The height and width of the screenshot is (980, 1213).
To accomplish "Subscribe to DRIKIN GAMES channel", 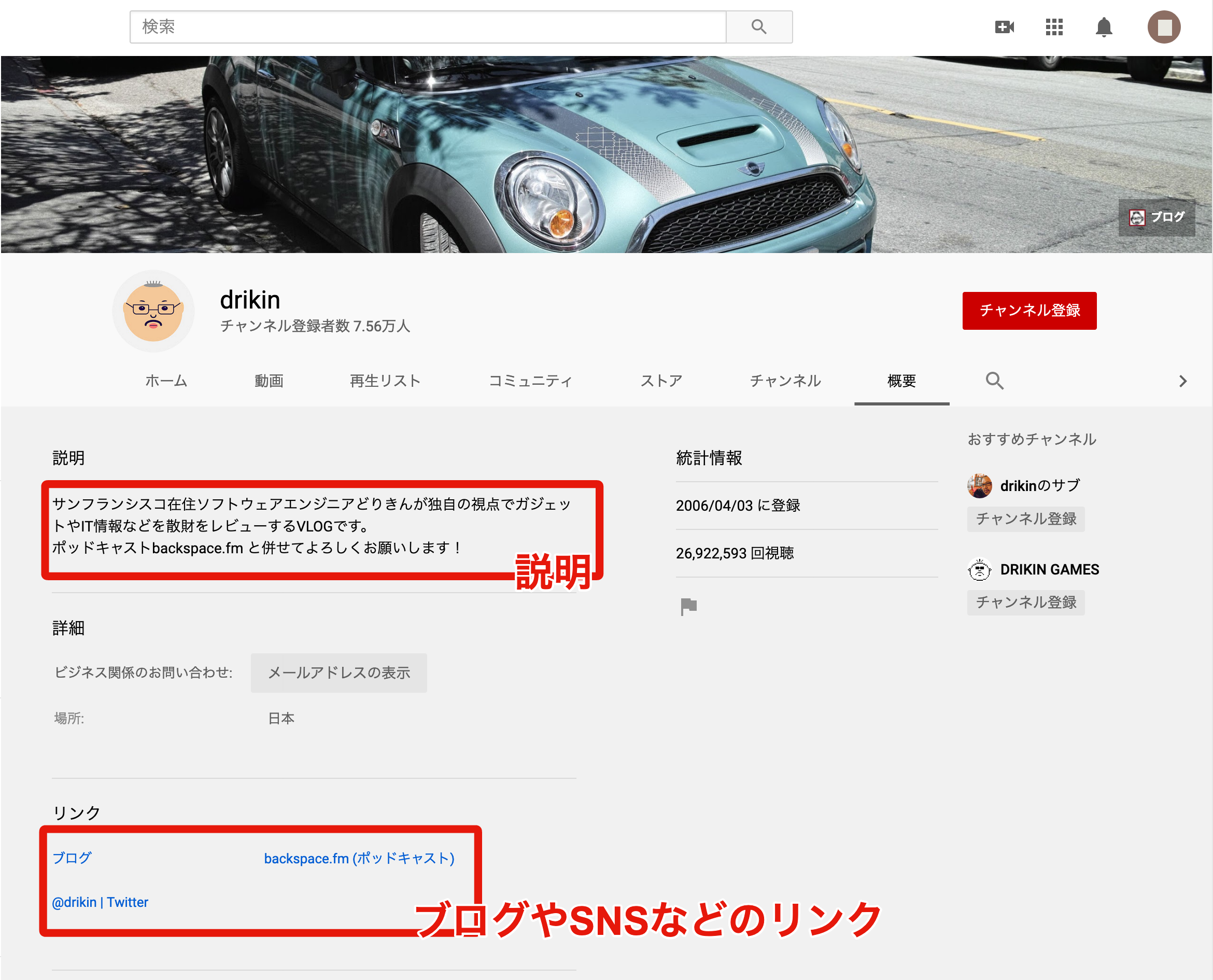I will (x=1025, y=603).
